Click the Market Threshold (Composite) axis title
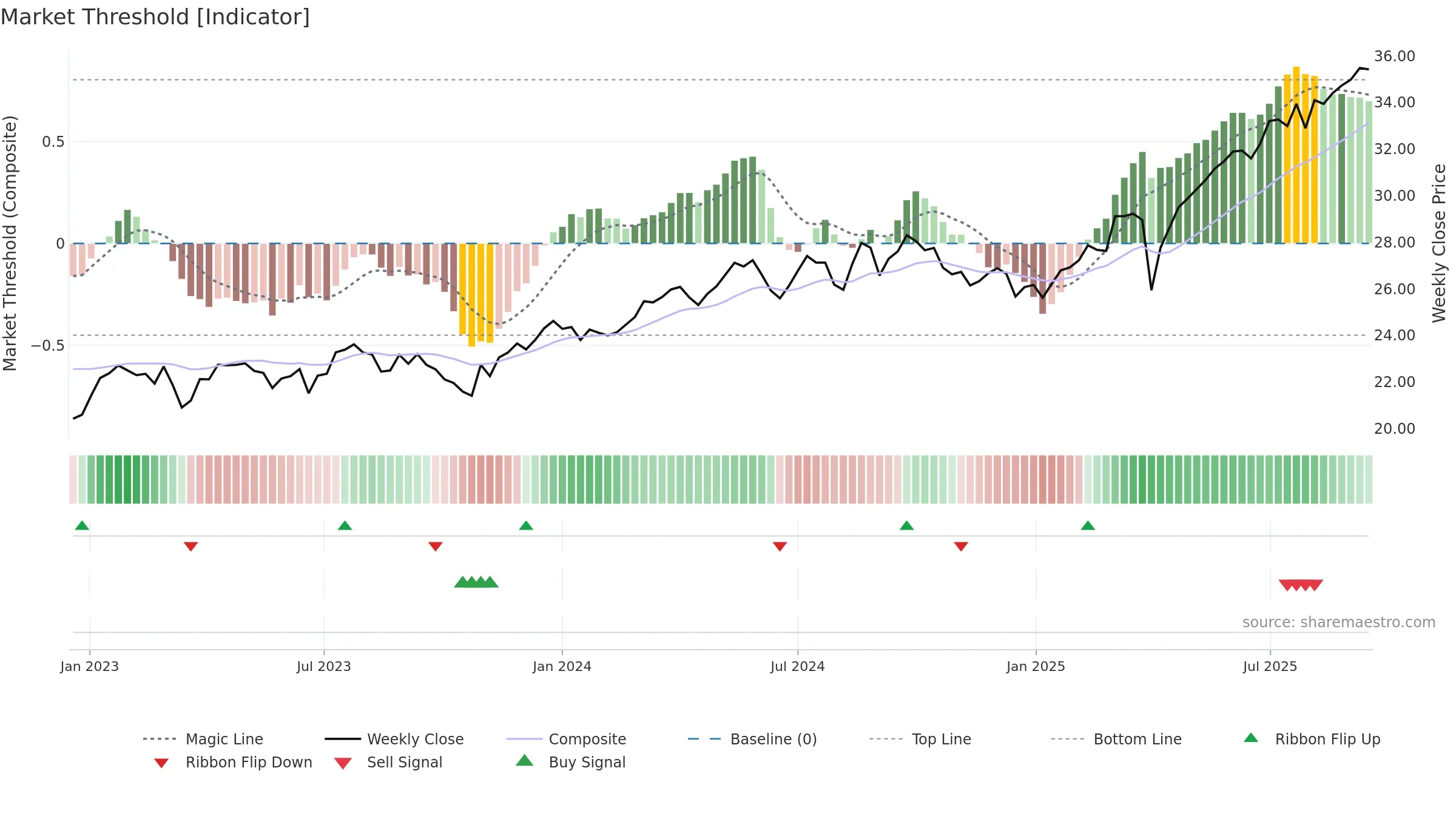The height and width of the screenshot is (819, 1456). (10, 243)
